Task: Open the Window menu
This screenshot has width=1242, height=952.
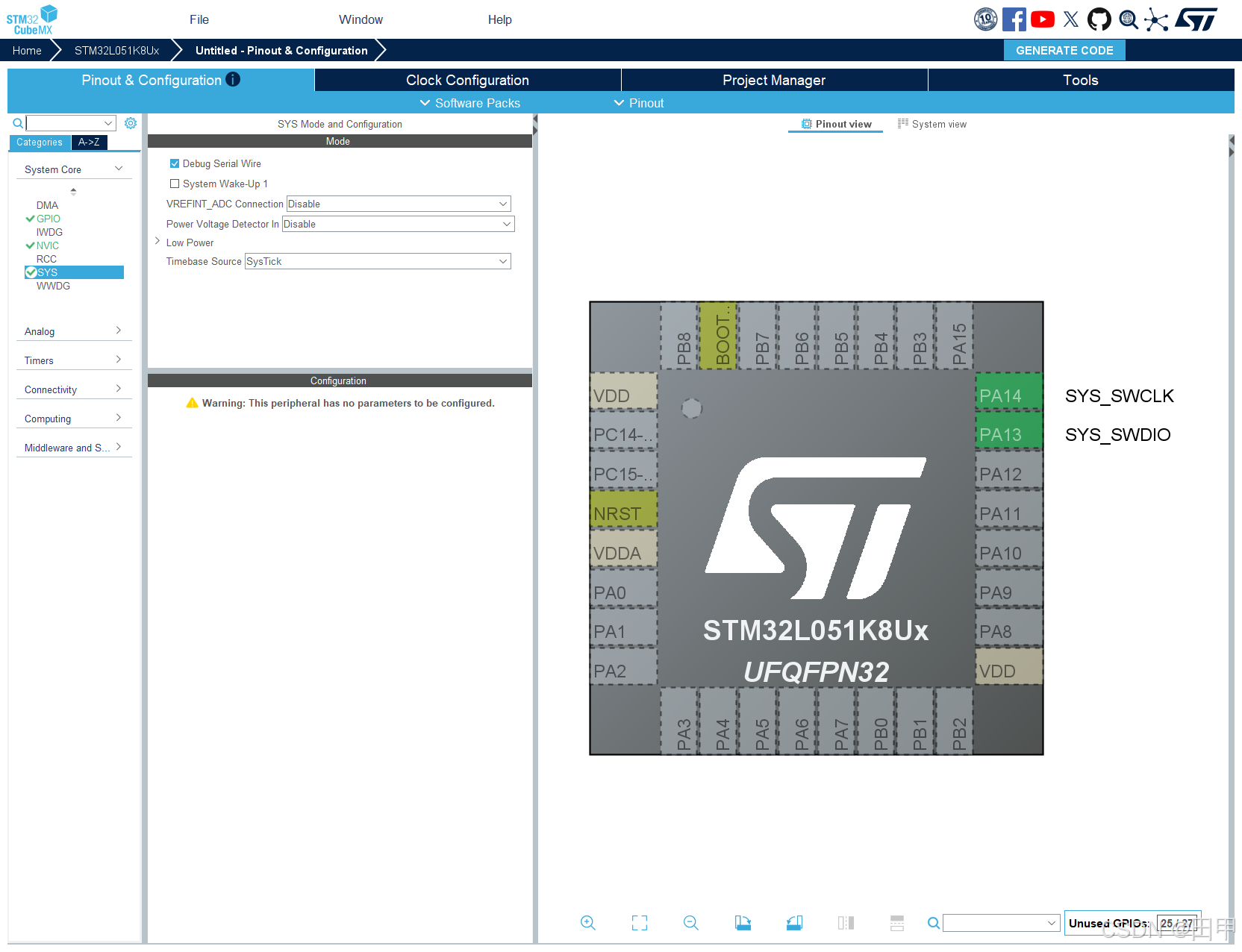Action: coord(361,19)
